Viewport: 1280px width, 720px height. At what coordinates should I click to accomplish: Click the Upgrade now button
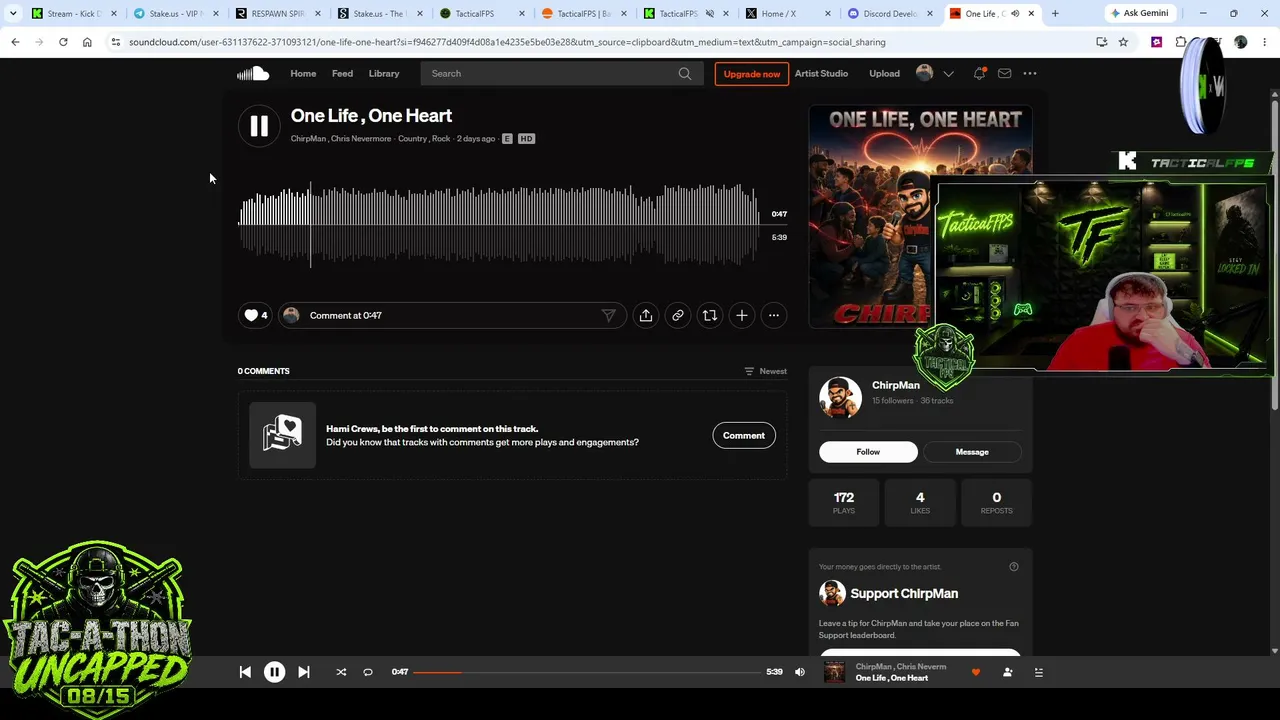752,73
